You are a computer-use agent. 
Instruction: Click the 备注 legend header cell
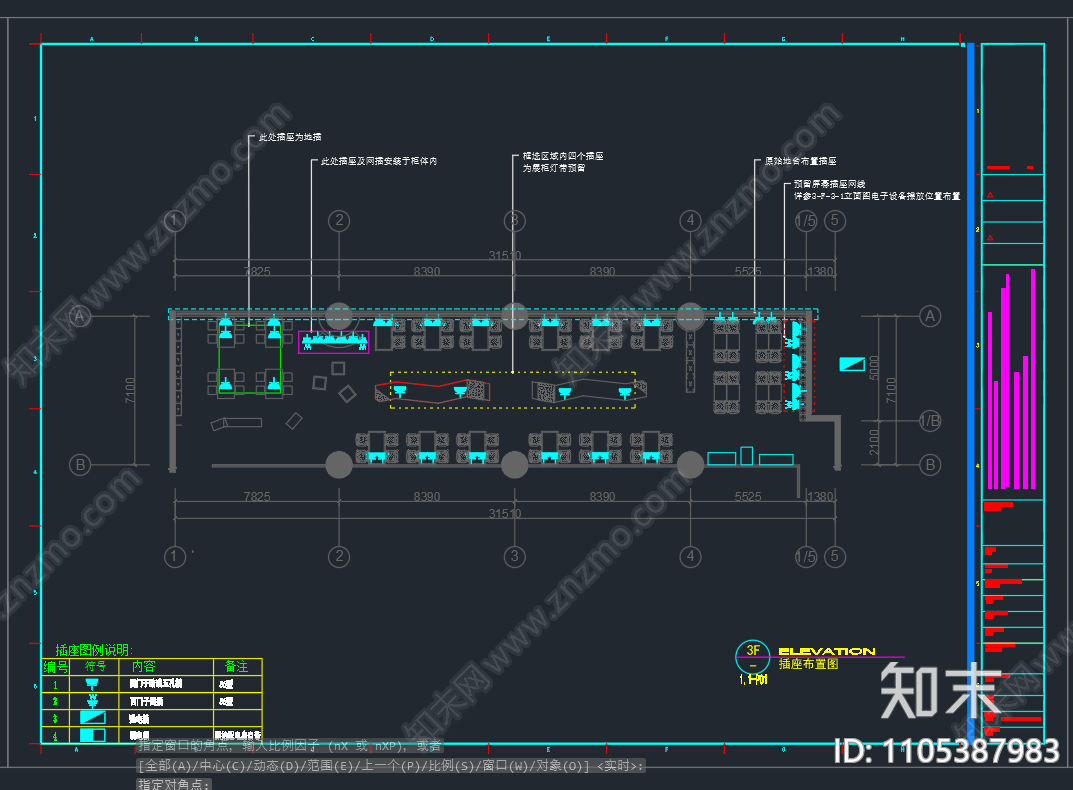click(x=237, y=666)
